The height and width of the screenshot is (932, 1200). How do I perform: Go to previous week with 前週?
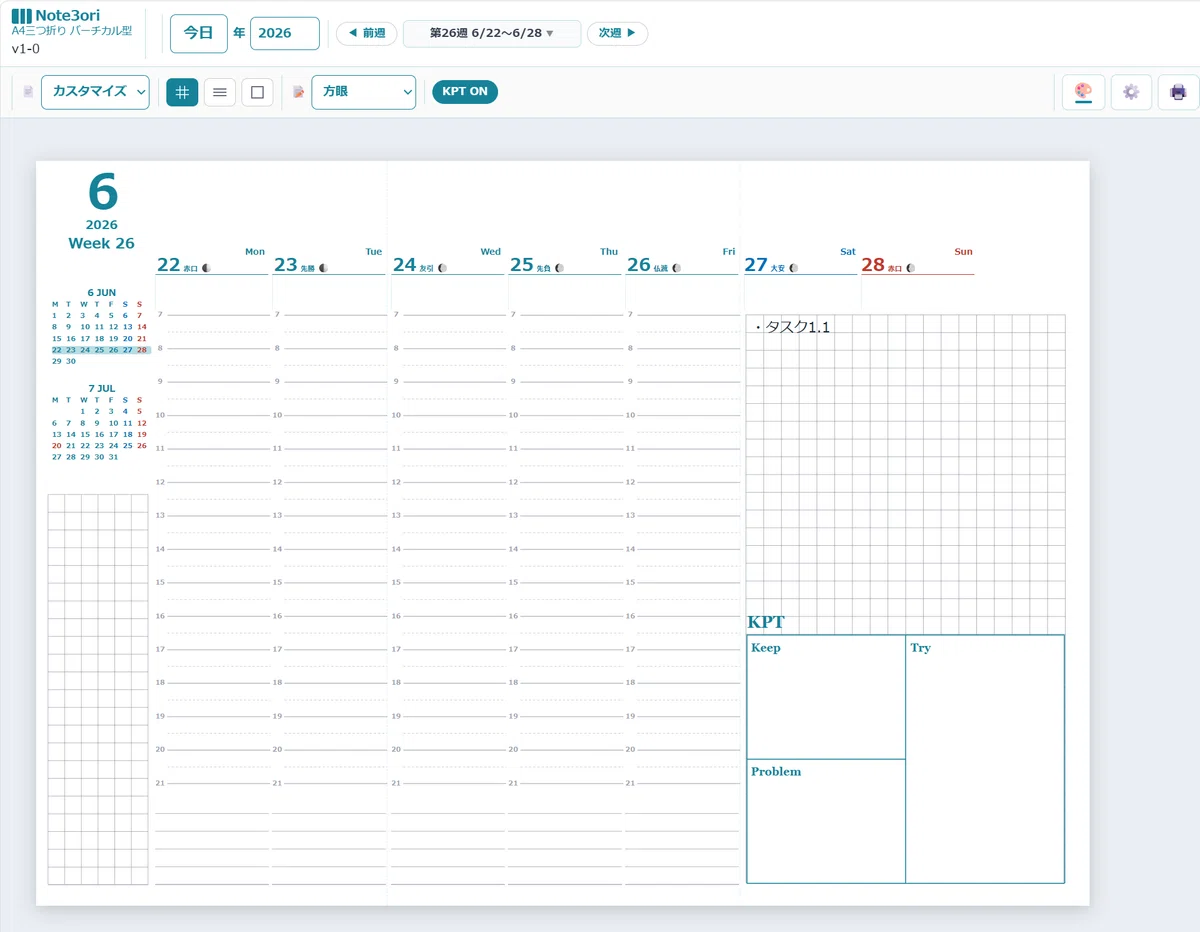pyautogui.click(x=367, y=33)
